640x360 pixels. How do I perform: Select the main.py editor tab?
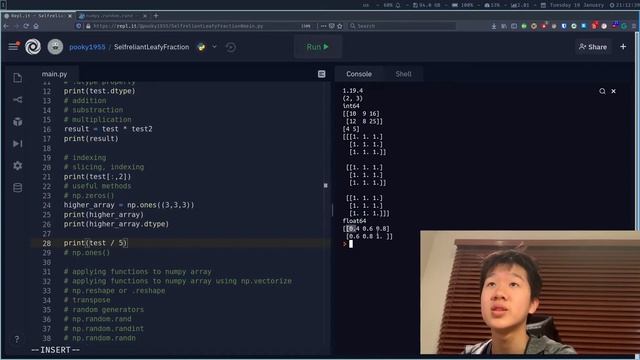click(54, 74)
